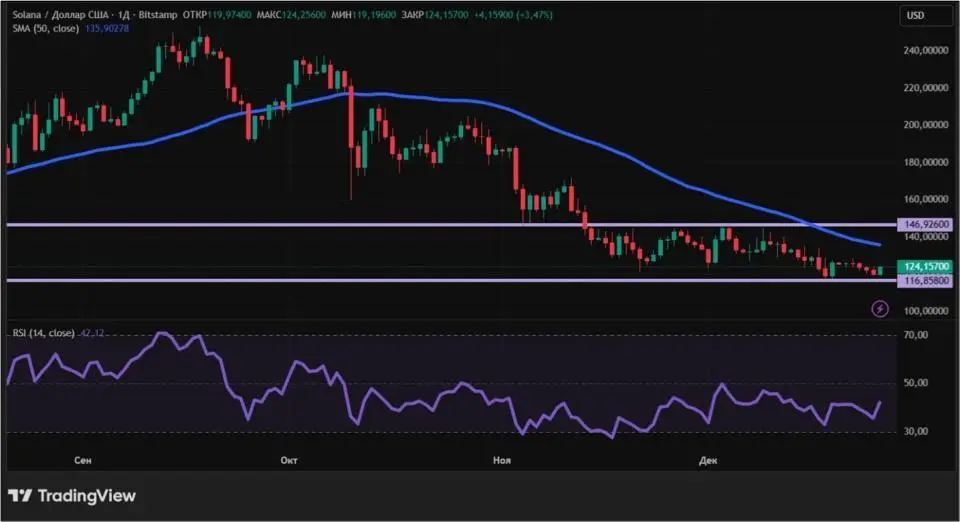
Task: Click the Сен month label on time axis
Action: click(84, 460)
